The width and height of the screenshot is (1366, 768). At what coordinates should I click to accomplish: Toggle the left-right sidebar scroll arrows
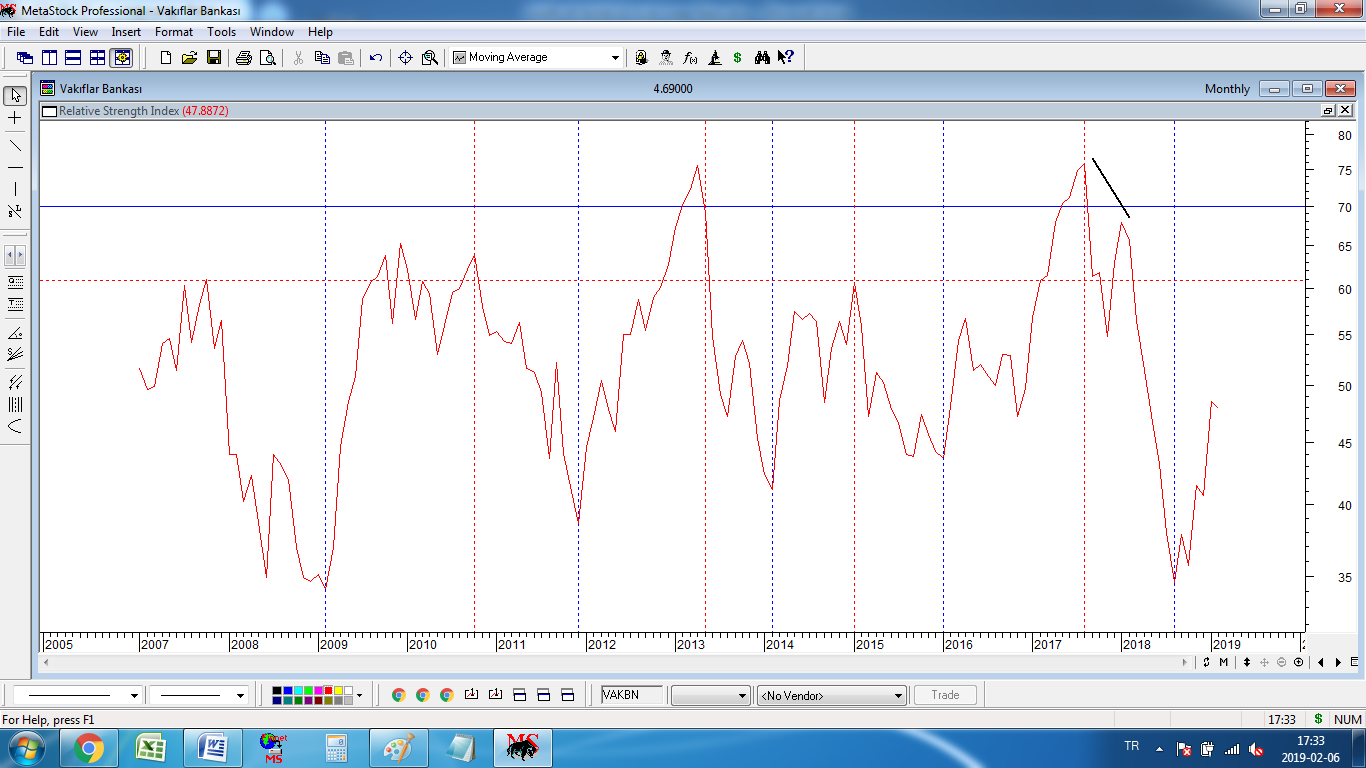click(x=15, y=255)
